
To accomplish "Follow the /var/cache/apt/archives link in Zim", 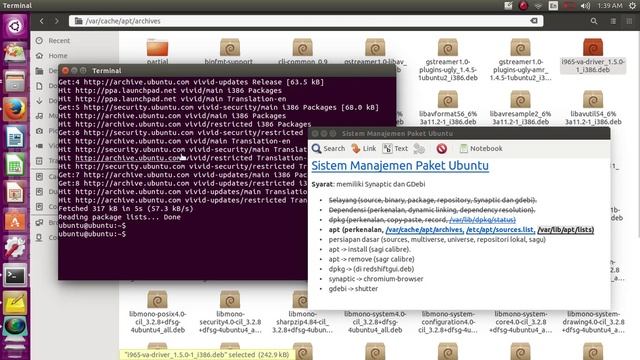I will tap(424, 230).
